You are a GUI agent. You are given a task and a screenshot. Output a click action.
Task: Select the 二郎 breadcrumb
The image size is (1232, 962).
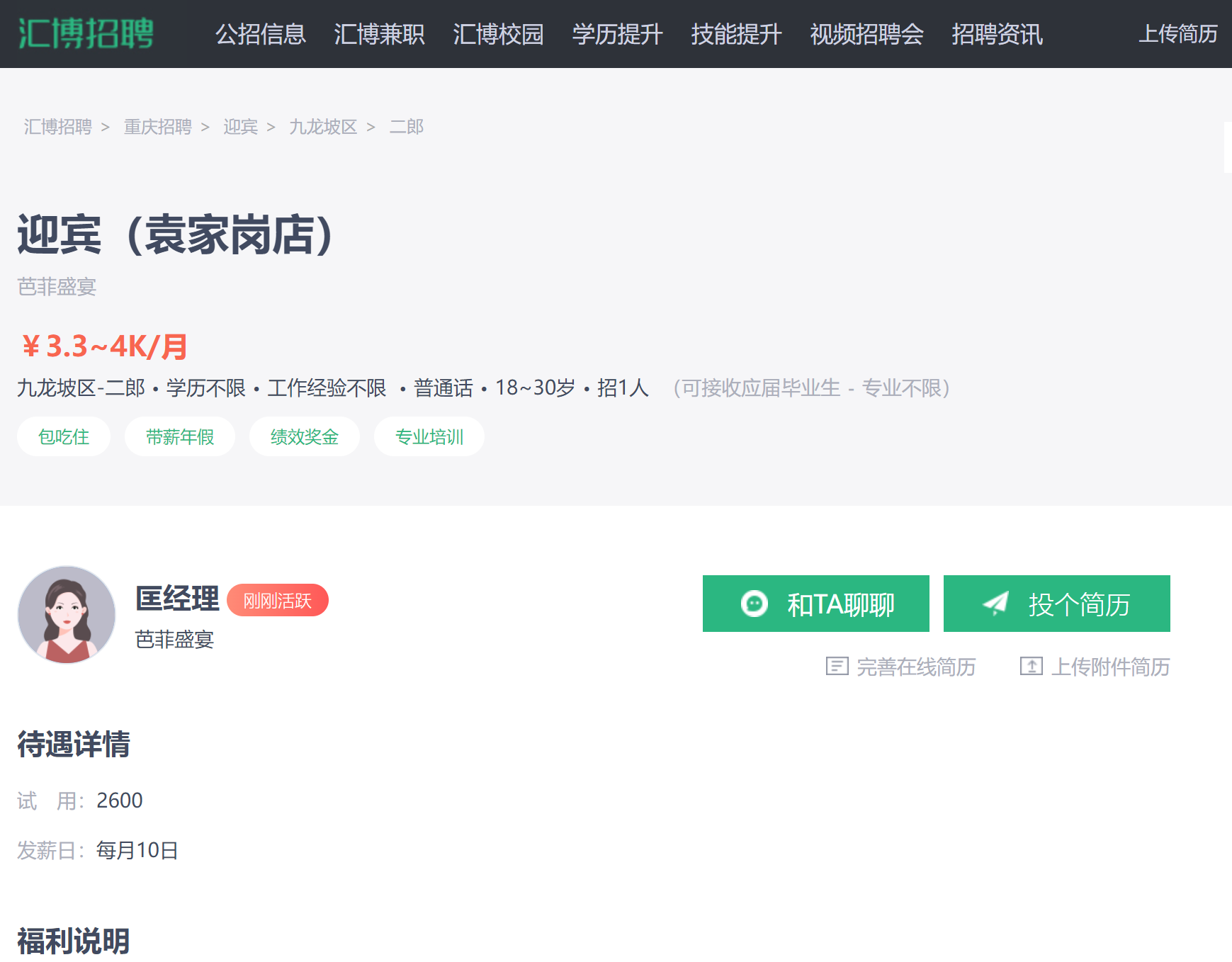point(407,127)
